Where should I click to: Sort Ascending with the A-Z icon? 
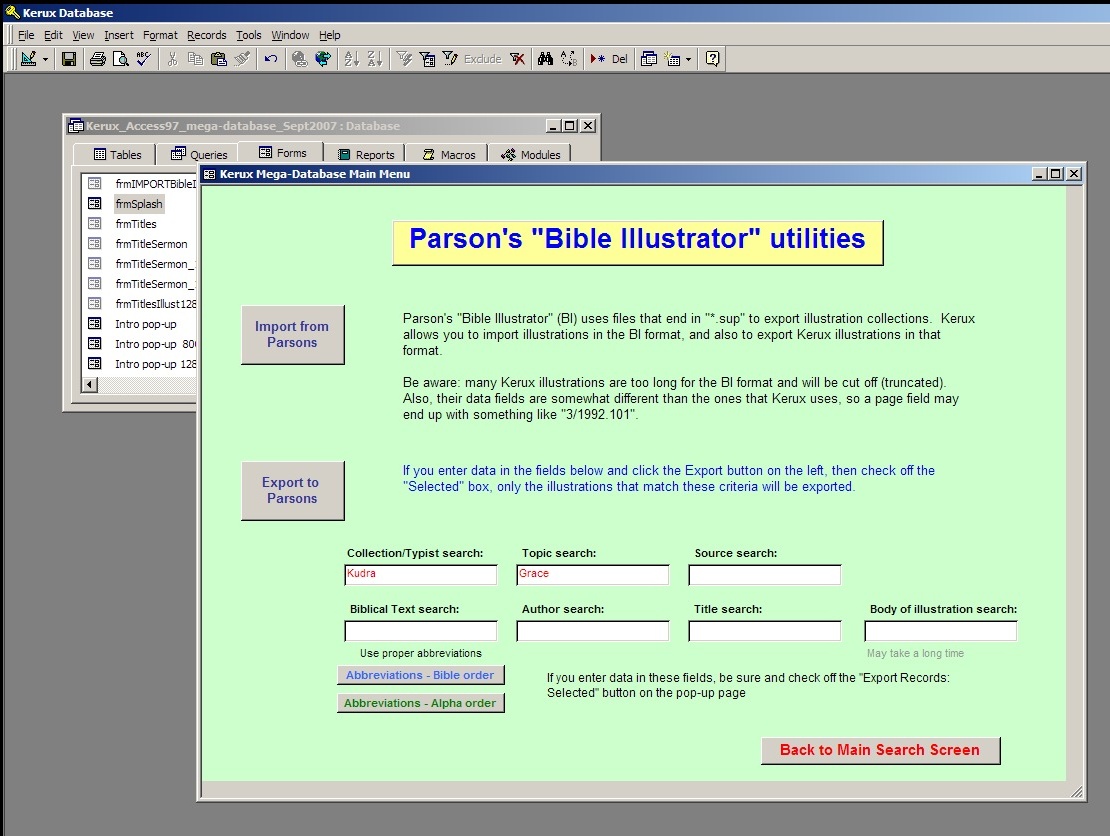pos(352,59)
